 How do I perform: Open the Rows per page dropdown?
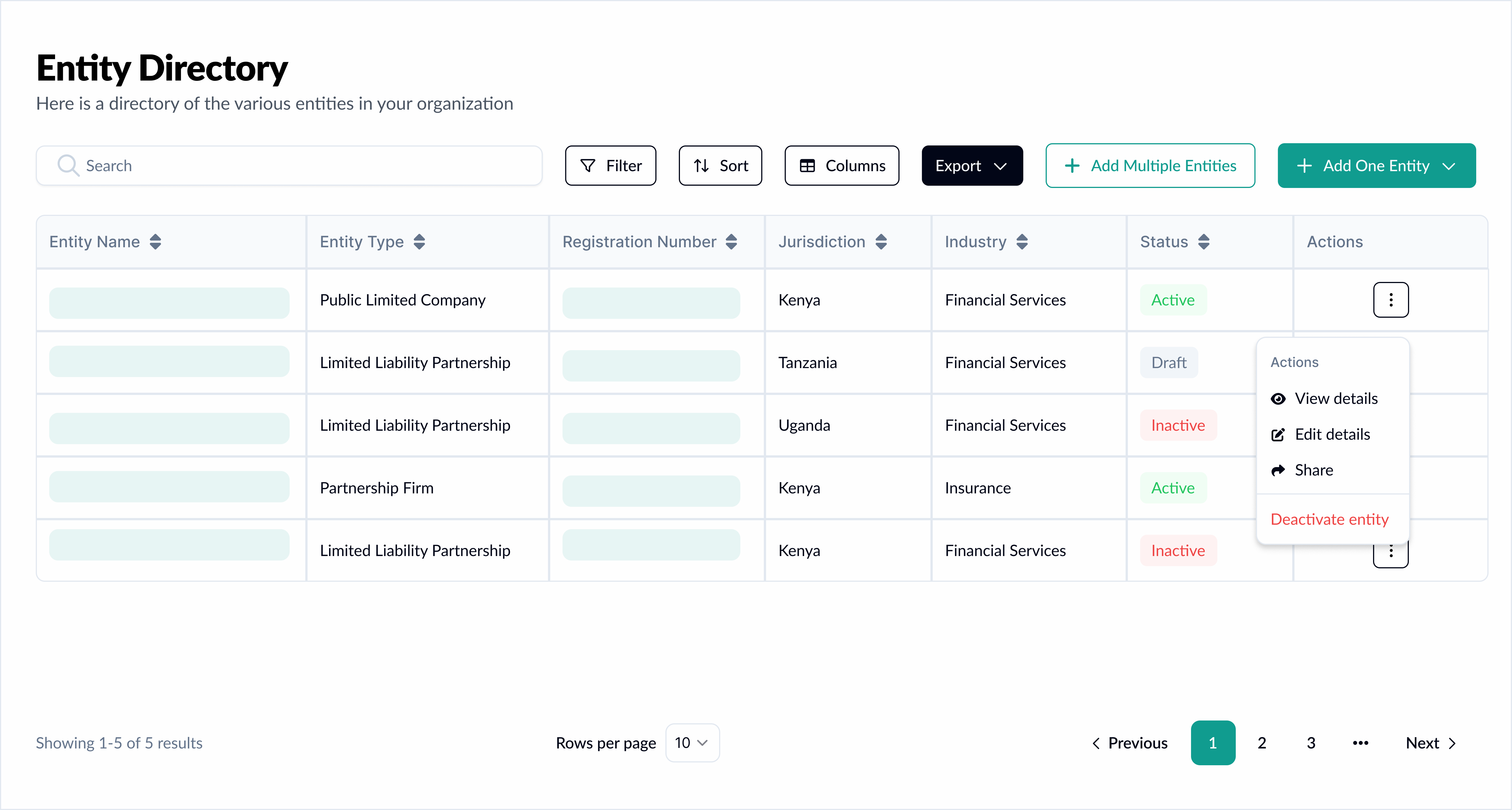coord(692,742)
